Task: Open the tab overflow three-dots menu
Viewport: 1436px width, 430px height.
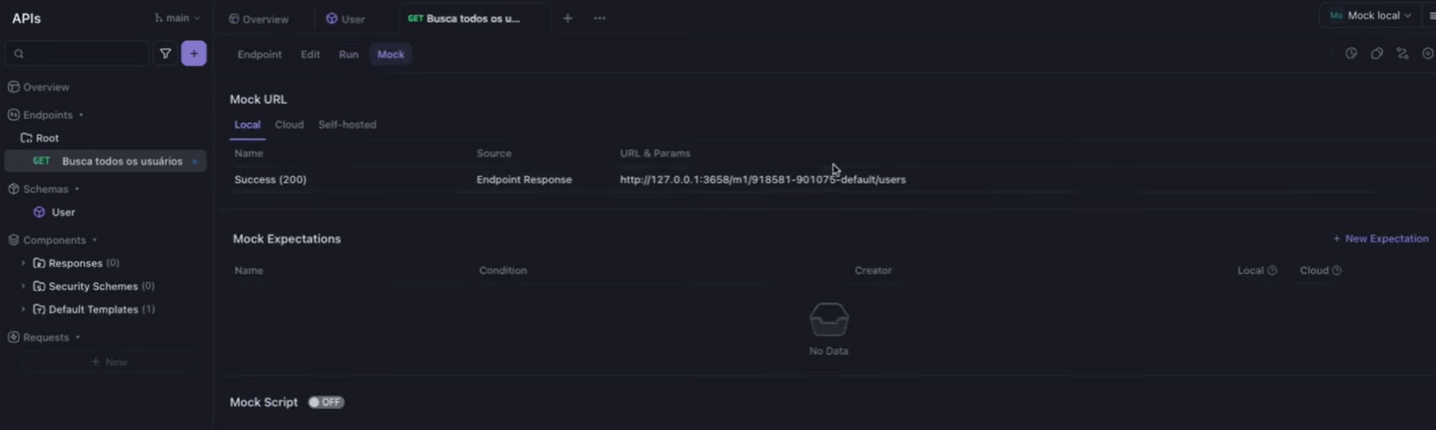Action: [x=599, y=18]
